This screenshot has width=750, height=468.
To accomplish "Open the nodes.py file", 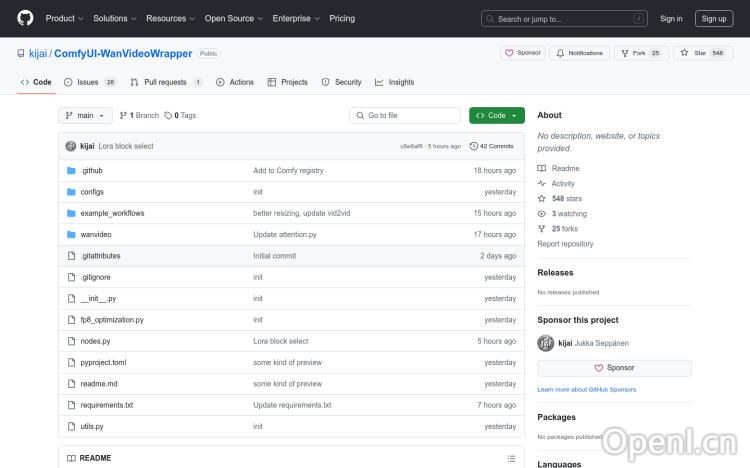I will [x=95, y=341].
